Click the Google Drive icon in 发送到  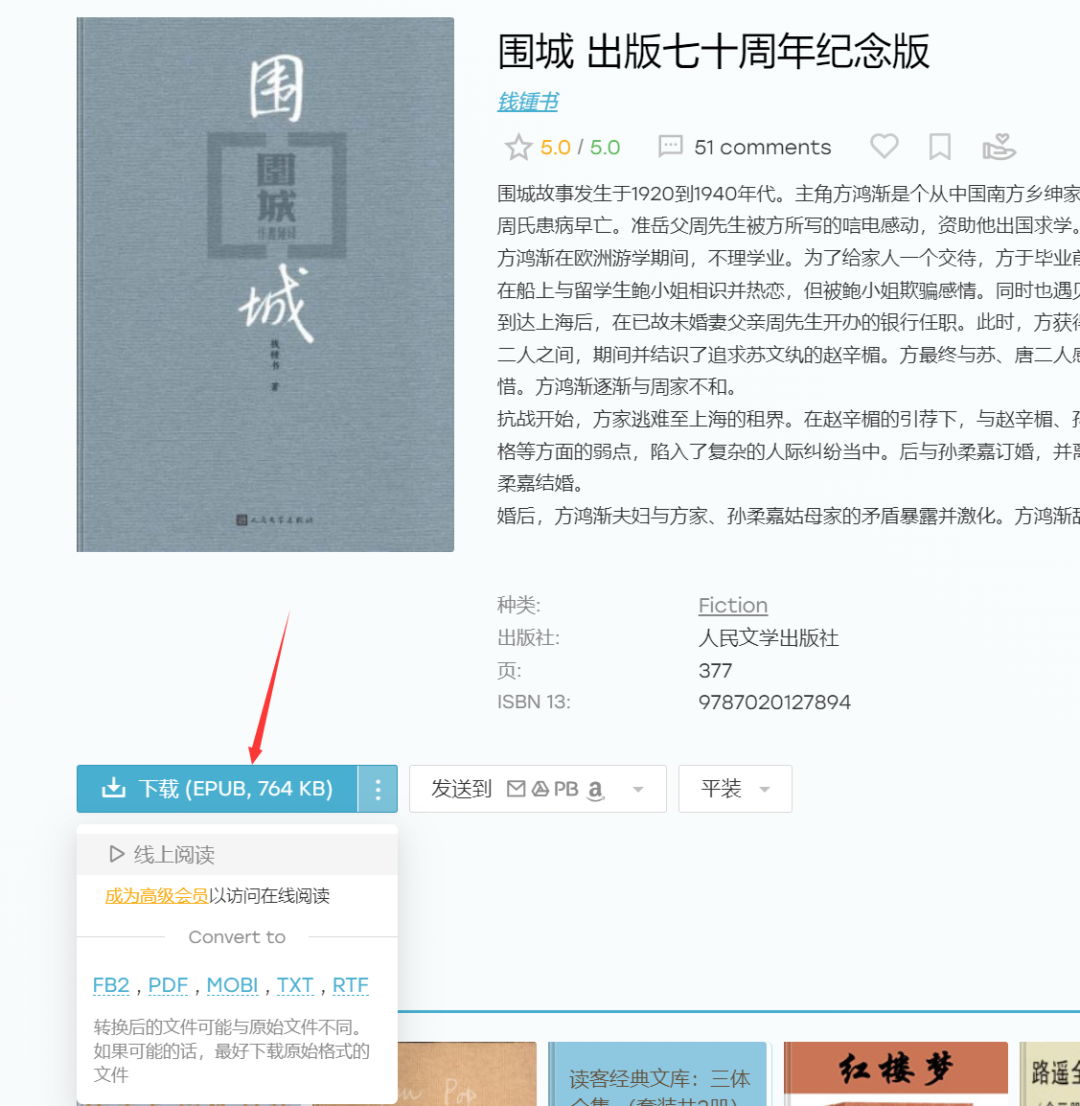[x=540, y=789]
